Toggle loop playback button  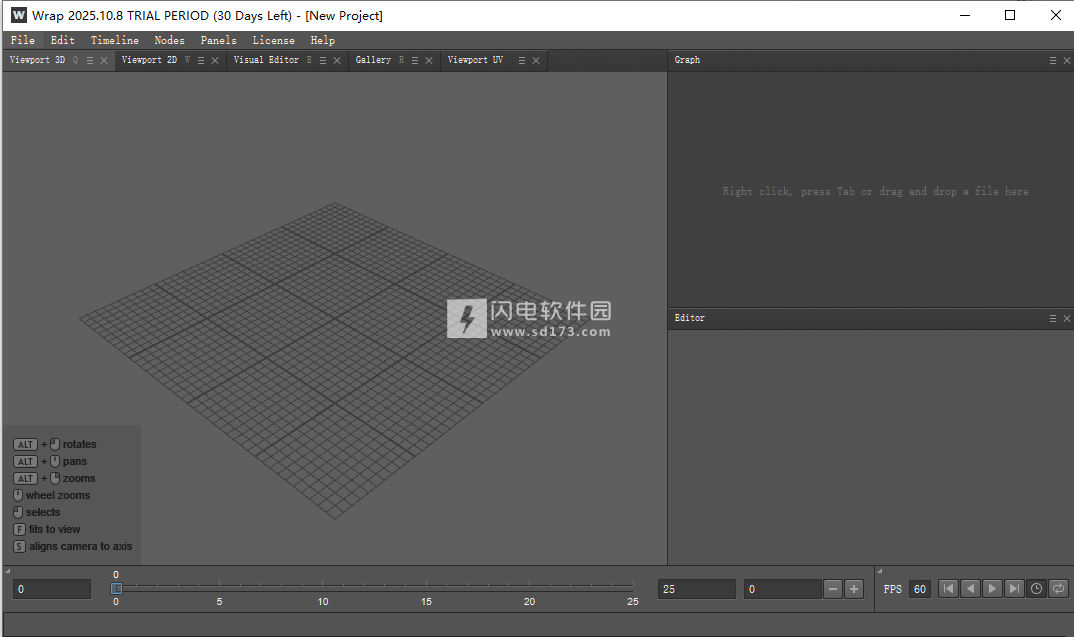point(1058,589)
